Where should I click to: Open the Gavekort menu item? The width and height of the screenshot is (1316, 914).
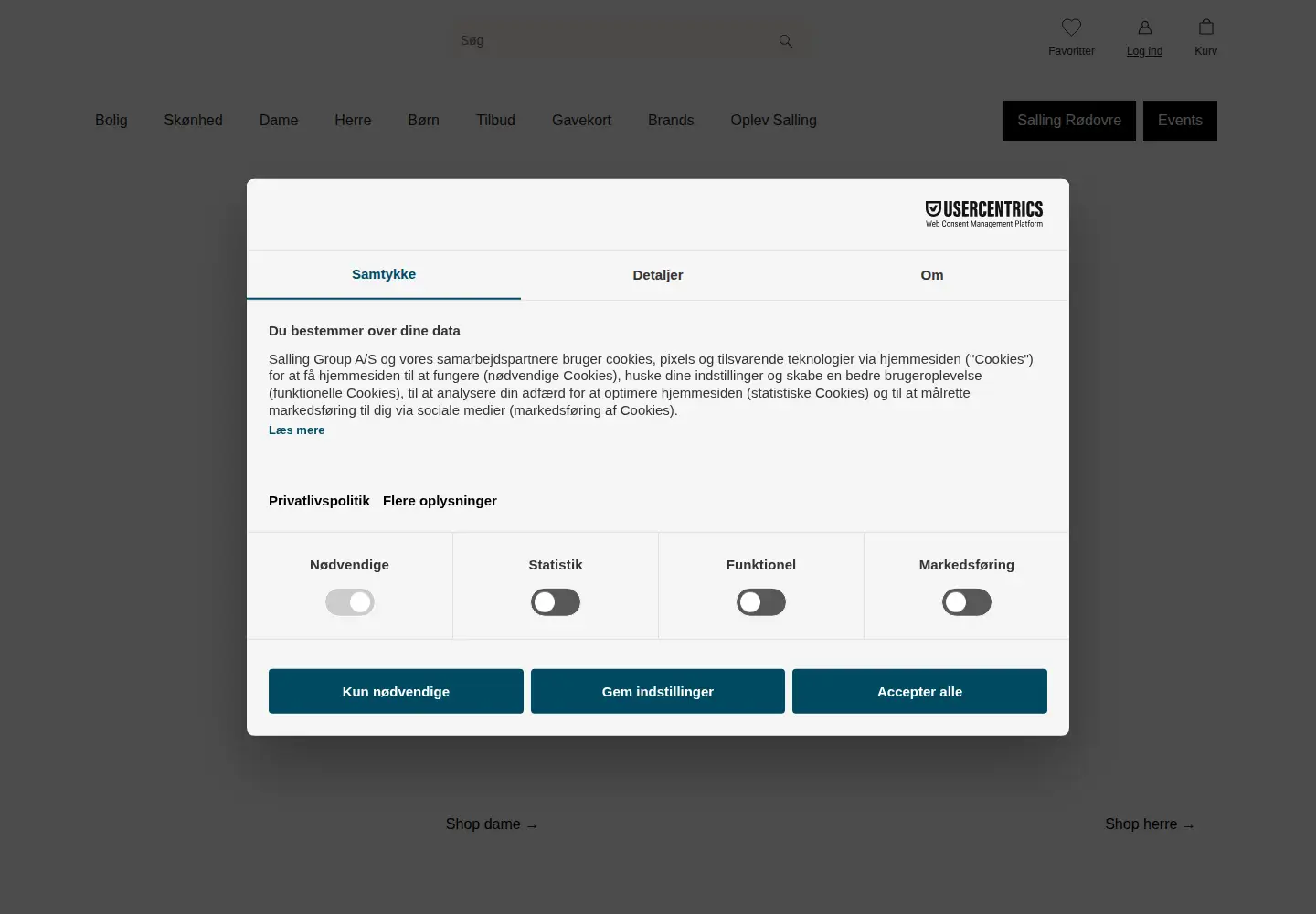point(581,121)
